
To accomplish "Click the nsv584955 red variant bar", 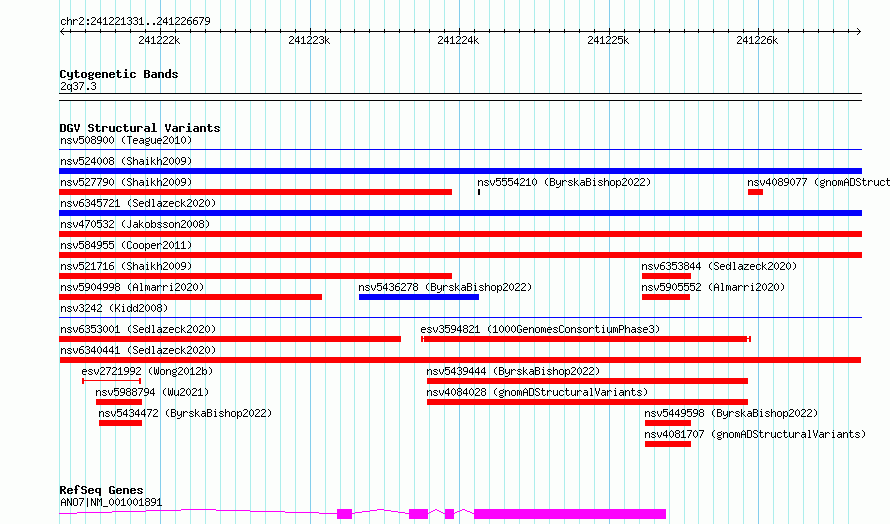I will (x=460, y=255).
